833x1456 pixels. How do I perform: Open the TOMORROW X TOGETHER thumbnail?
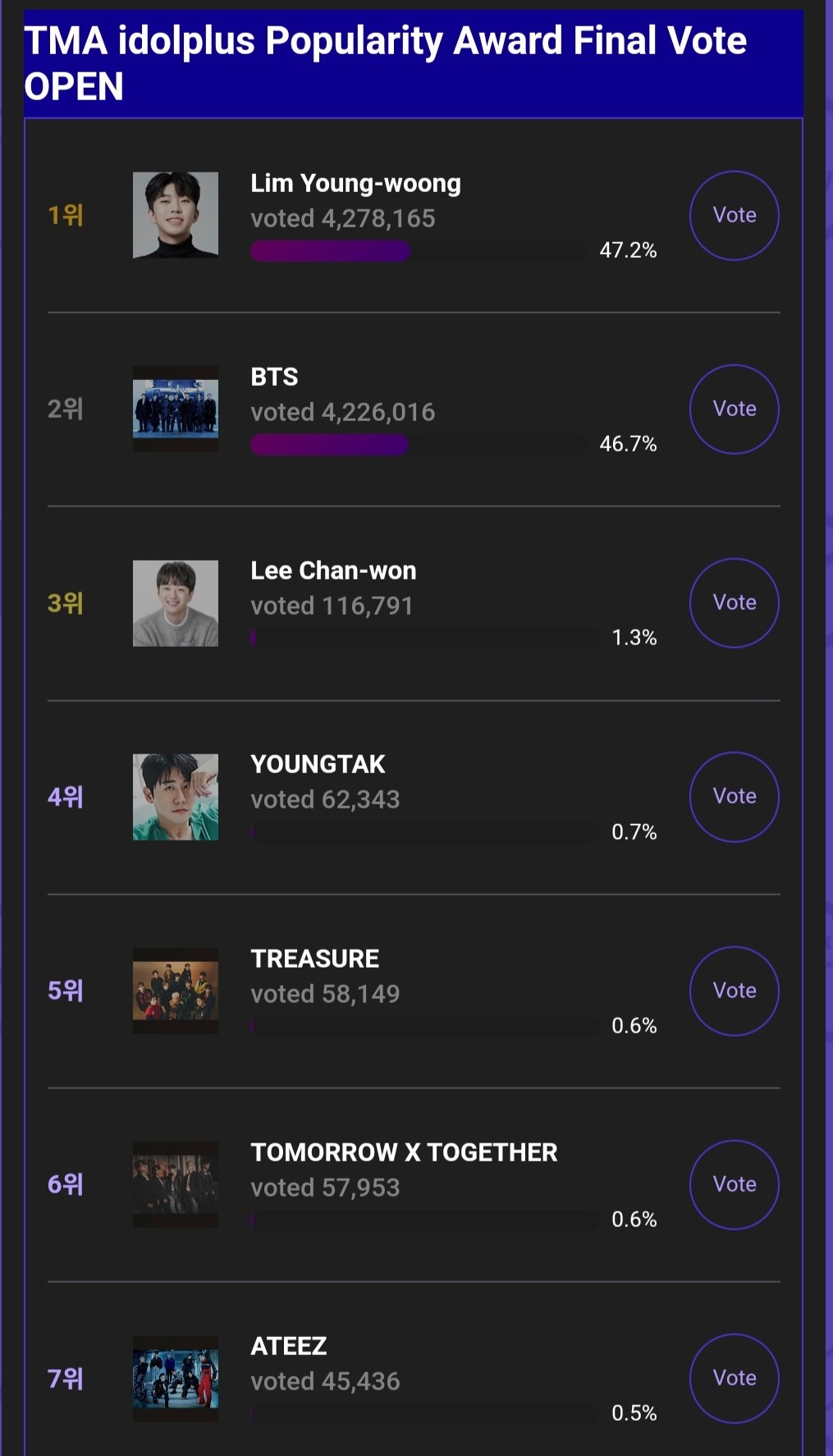[176, 1184]
